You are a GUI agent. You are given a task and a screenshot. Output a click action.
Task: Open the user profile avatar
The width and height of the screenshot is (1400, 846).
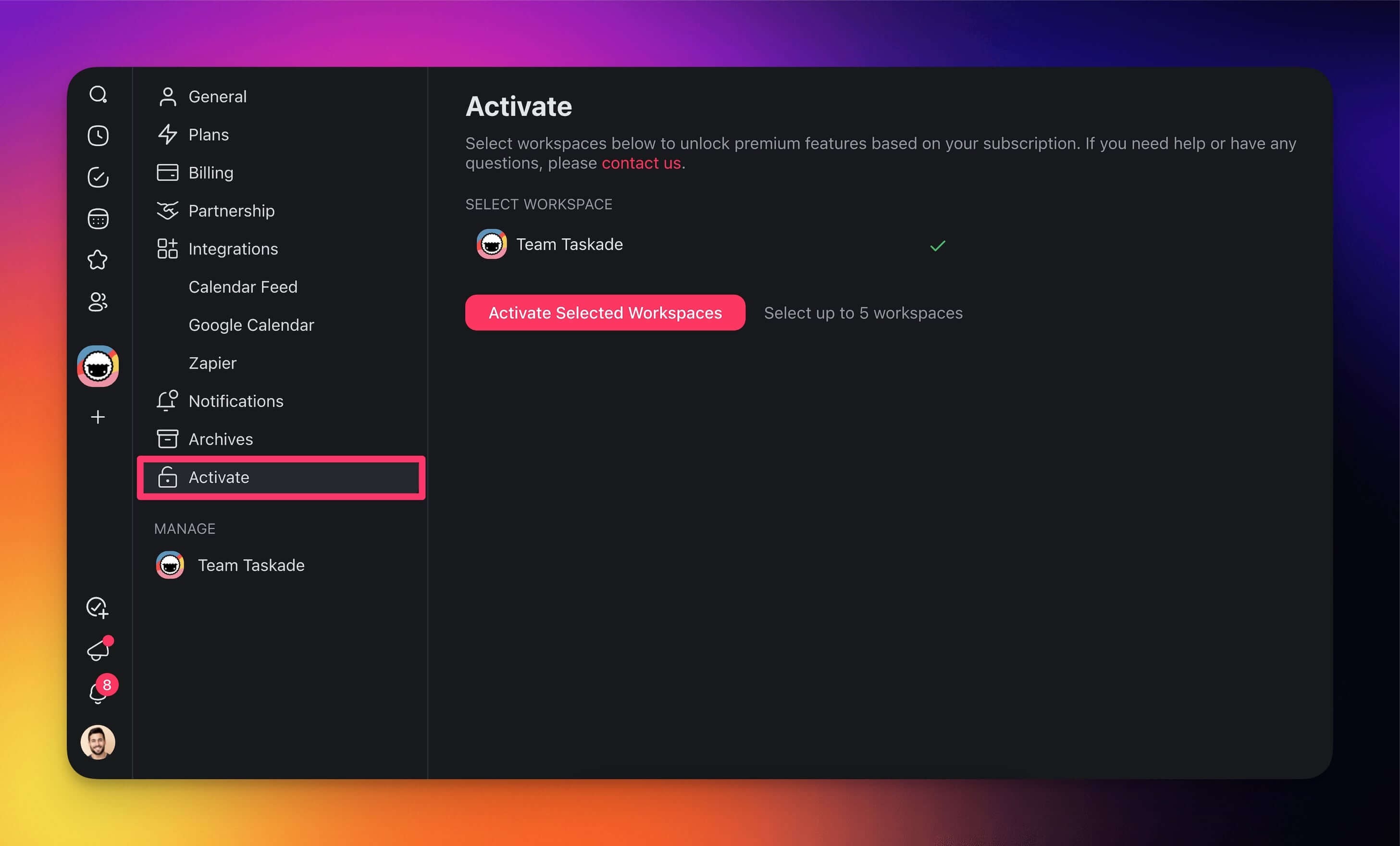click(98, 742)
